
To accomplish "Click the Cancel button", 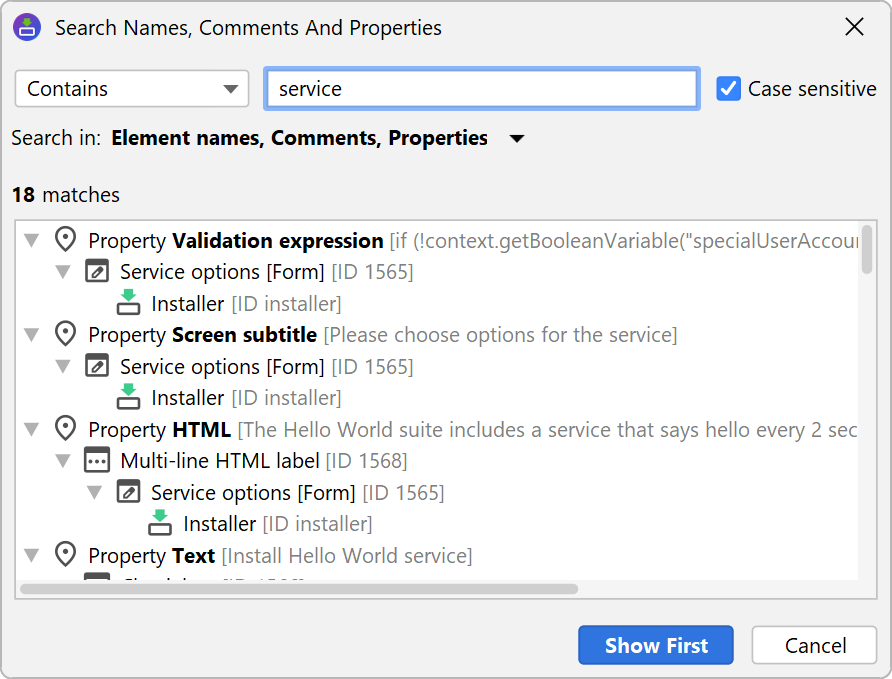I will point(815,645).
